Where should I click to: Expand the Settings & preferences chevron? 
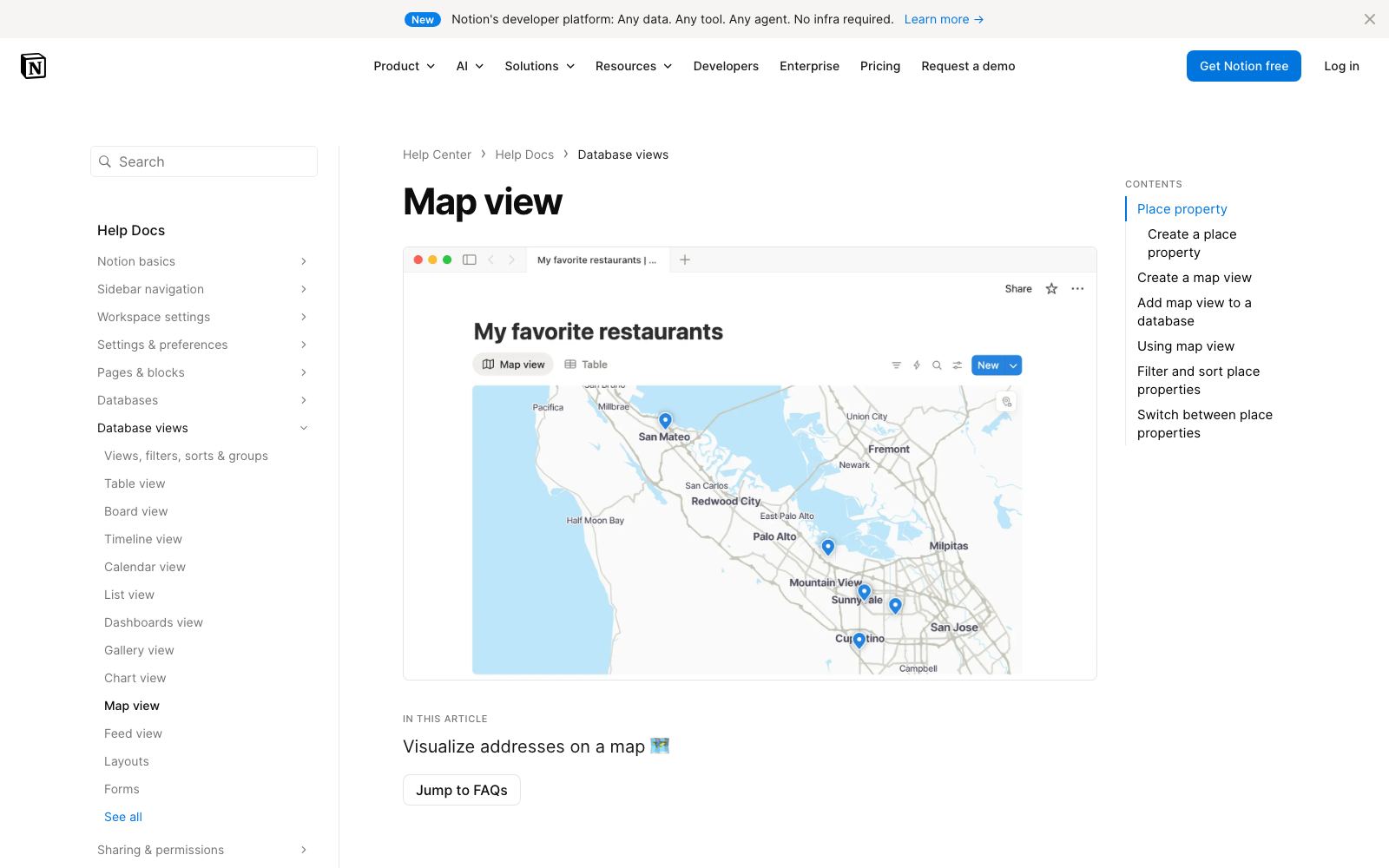pos(304,345)
